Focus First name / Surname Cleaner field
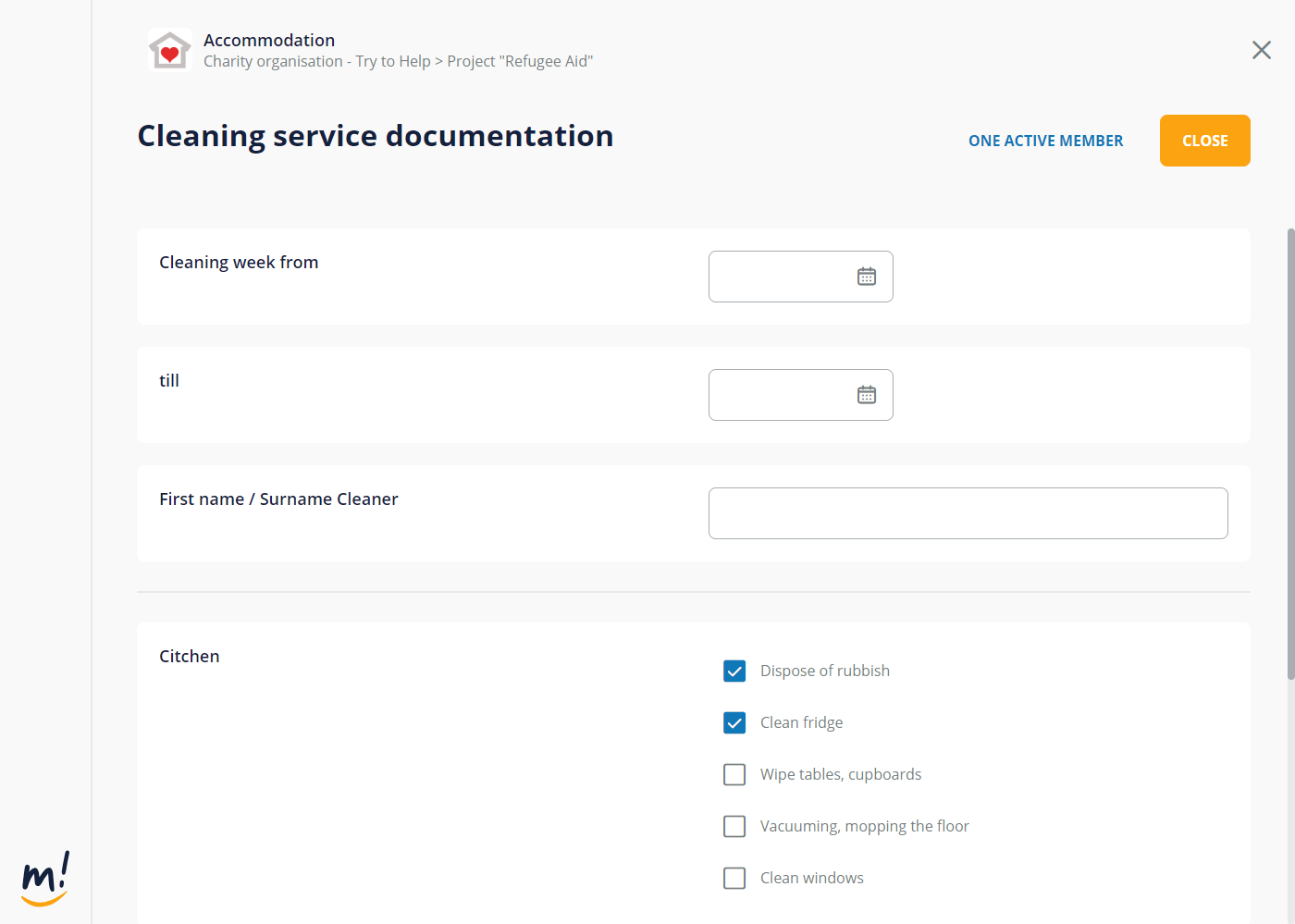This screenshot has height=924, width=1295. 968,513
